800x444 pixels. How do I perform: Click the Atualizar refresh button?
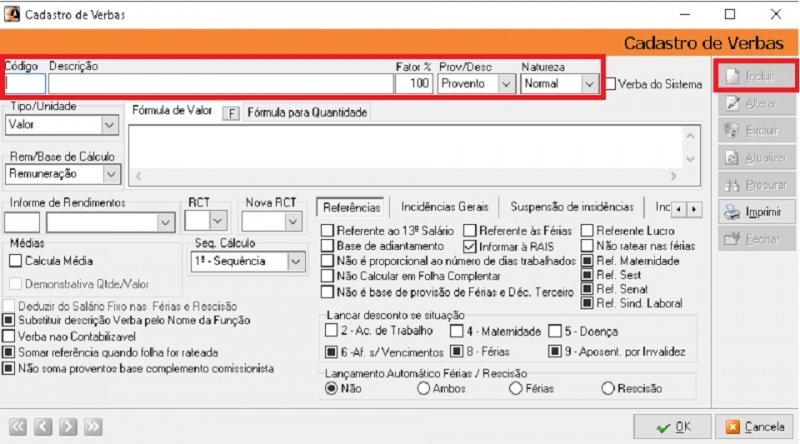(756, 158)
